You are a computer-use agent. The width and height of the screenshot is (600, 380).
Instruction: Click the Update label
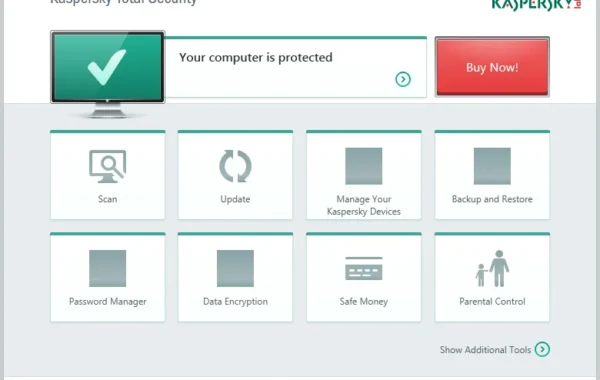(235, 199)
